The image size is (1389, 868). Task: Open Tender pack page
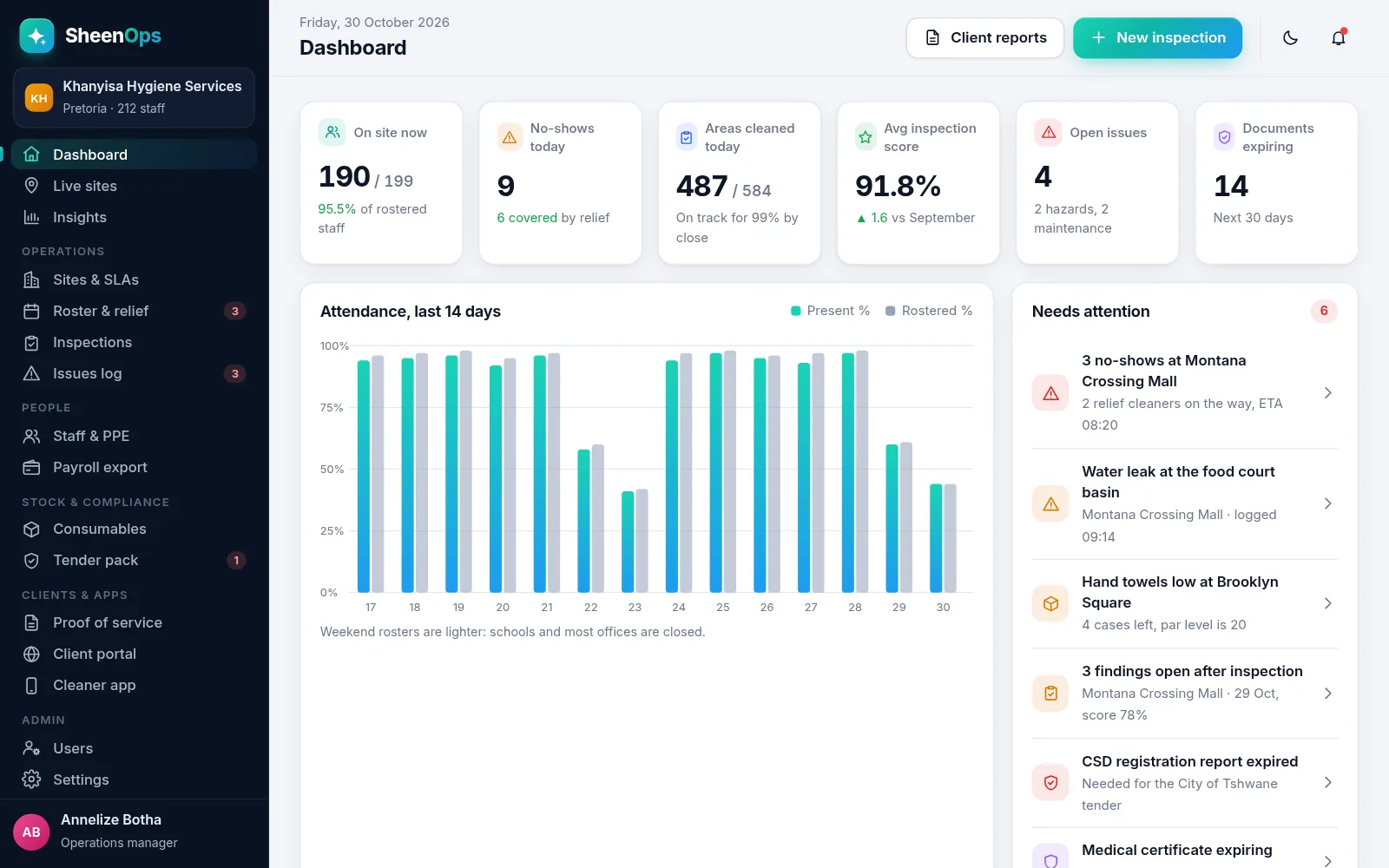point(134,560)
